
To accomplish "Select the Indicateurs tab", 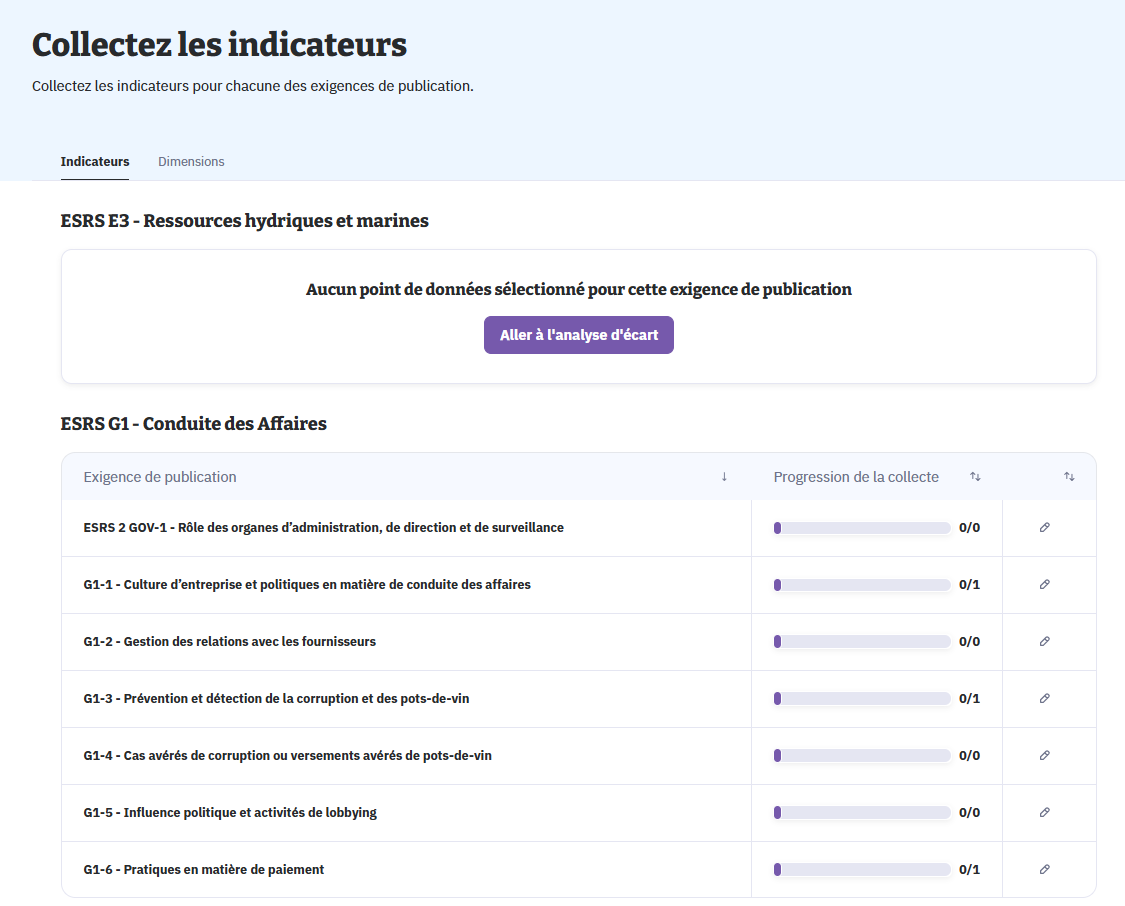I will (95, 161).
